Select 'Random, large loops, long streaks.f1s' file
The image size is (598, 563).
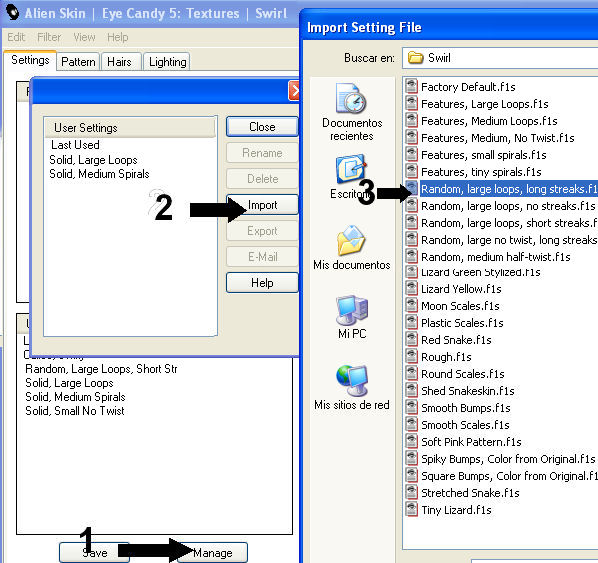pyautogui.click(x=509, y=188)
